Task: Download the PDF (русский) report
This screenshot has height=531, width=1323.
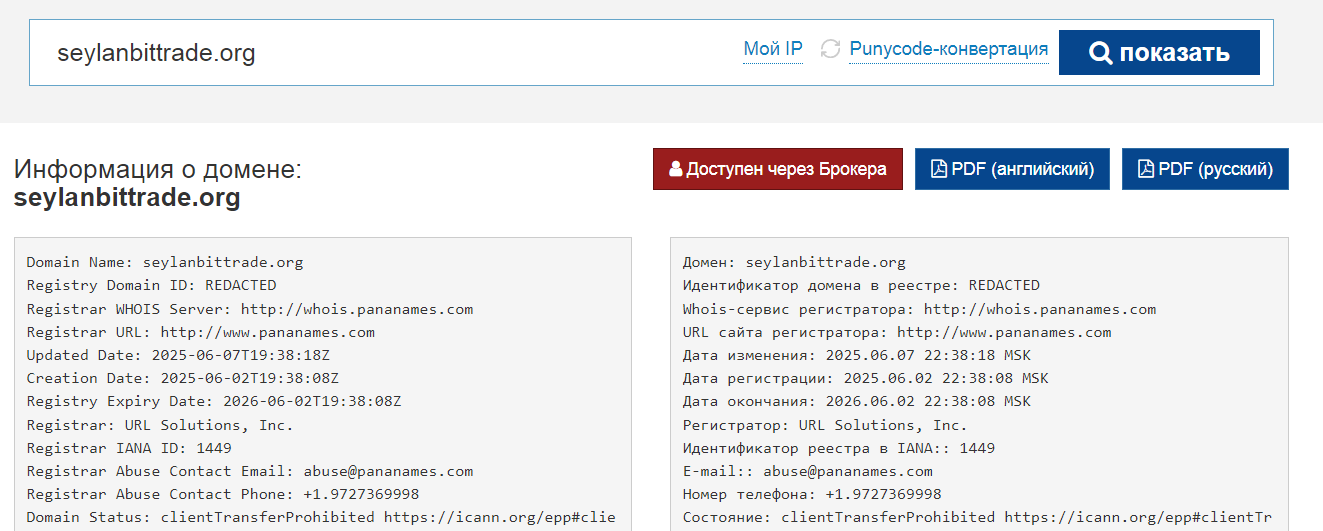Action: [x=1205, y=169]
